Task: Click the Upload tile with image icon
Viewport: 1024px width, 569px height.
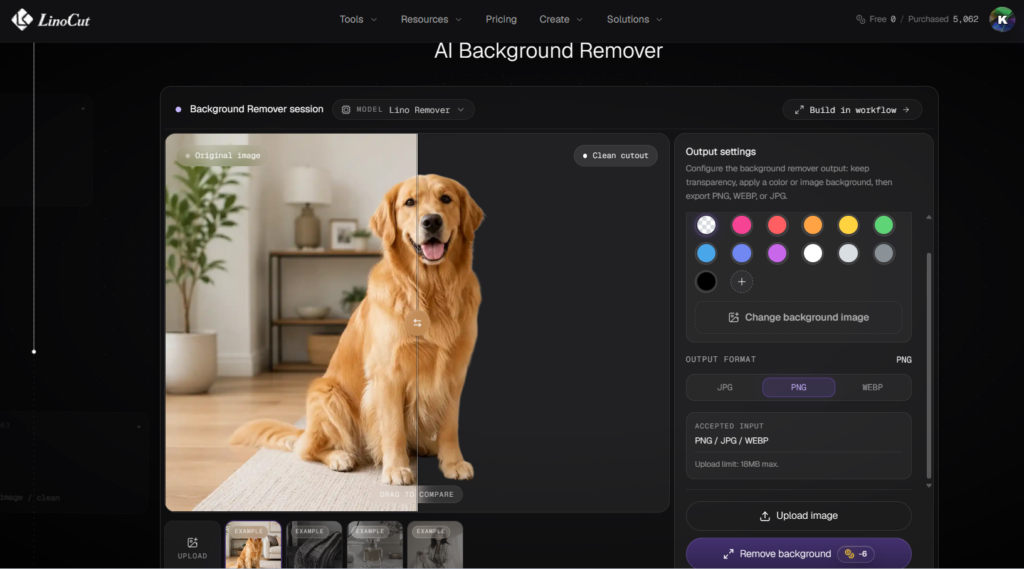Action: point(193,546)
